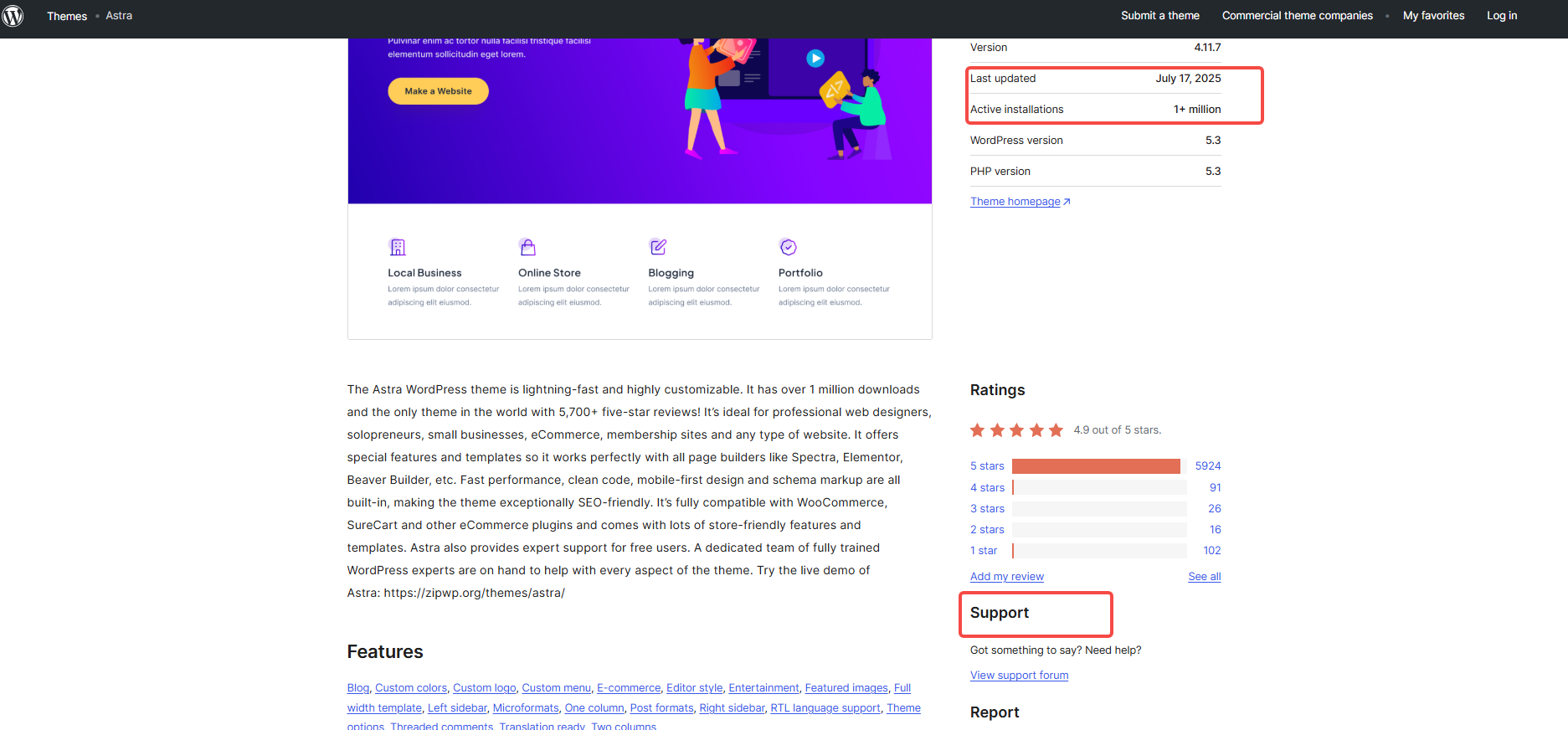Click the PHP version row
The width and height of the screenshot is (1568, 730).
pos(1095,172)
